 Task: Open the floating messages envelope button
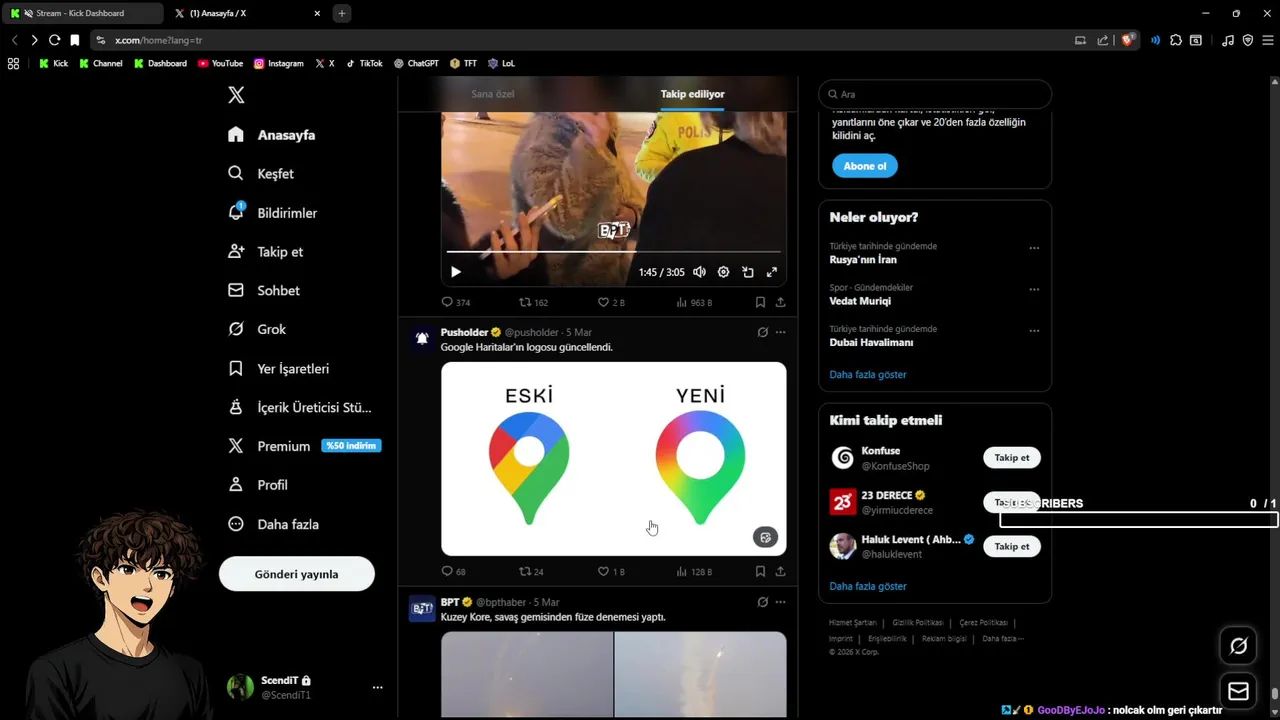click(1238, 691)
